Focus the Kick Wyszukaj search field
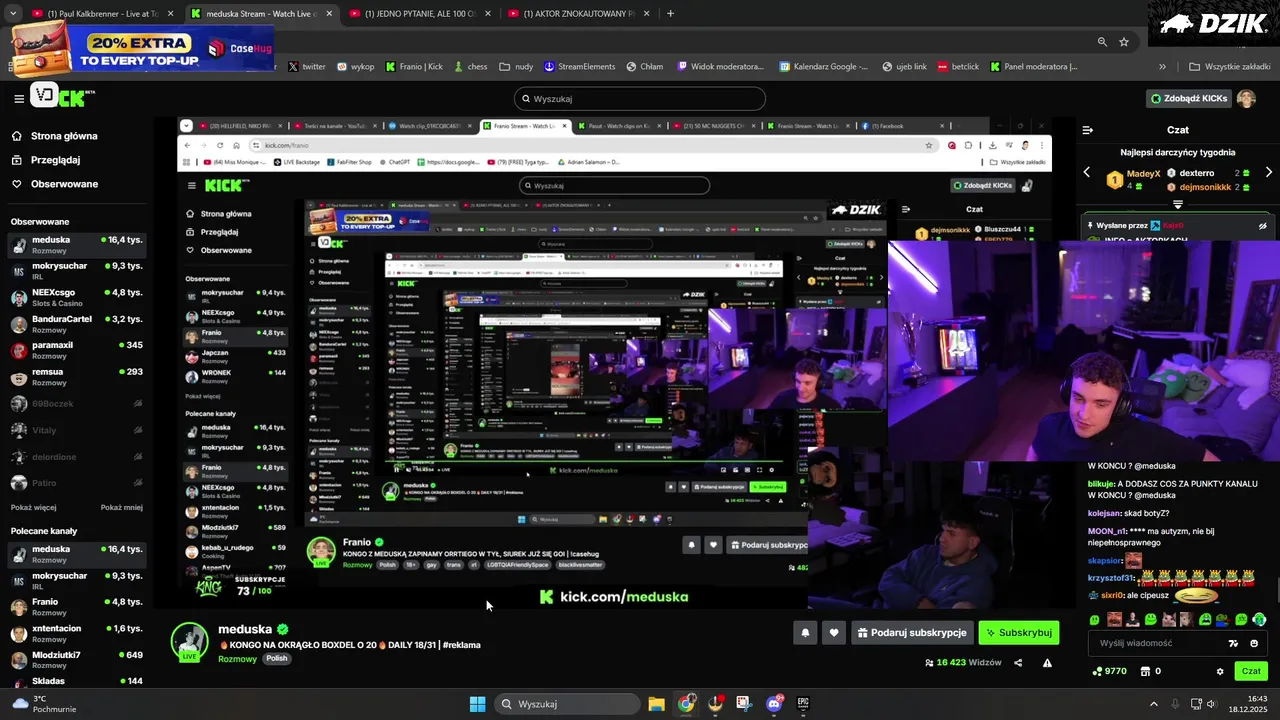This screenshot has width=1280, height=720. (640, 99)
